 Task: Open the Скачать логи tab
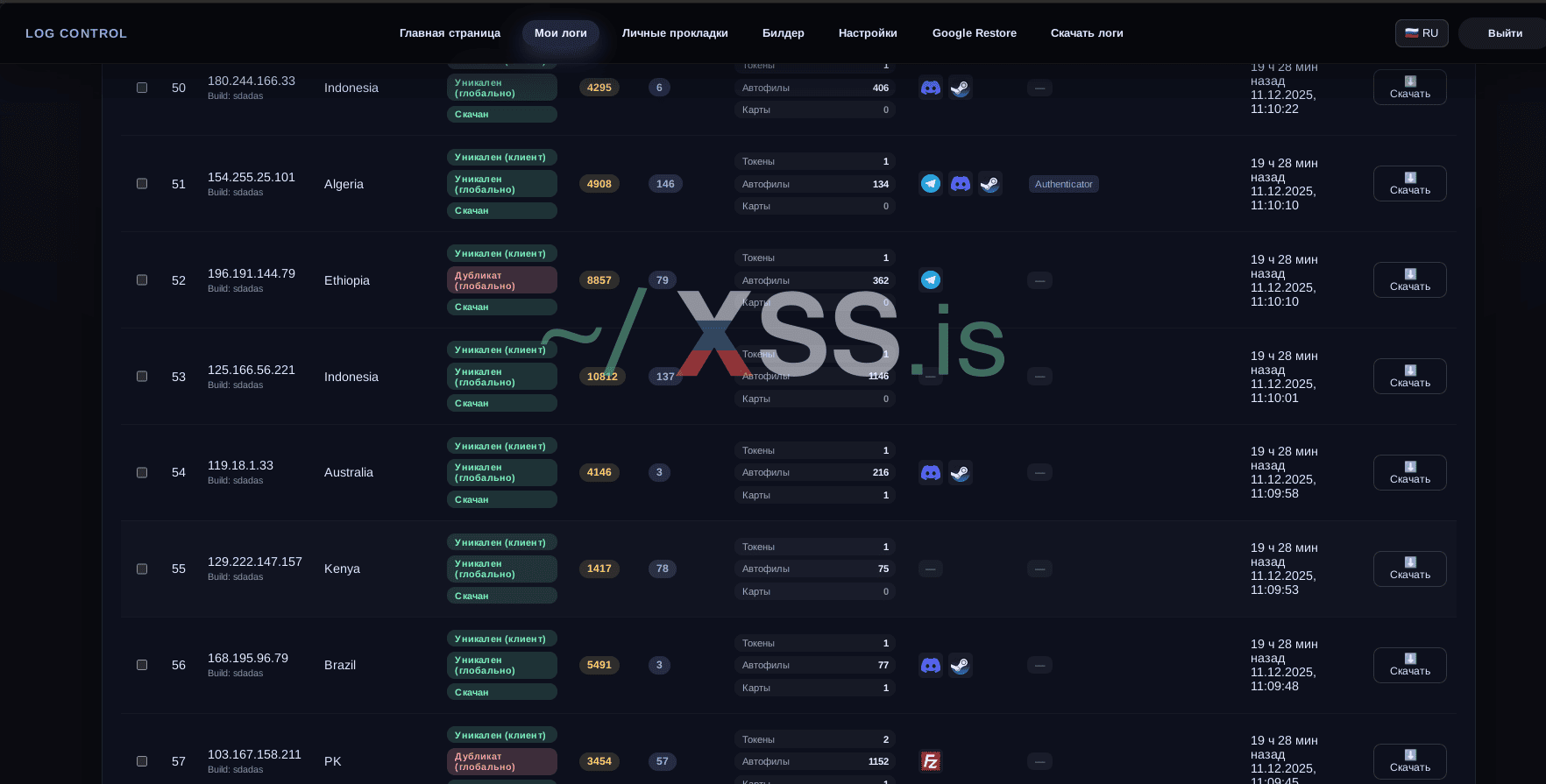tap(1087, 33)
